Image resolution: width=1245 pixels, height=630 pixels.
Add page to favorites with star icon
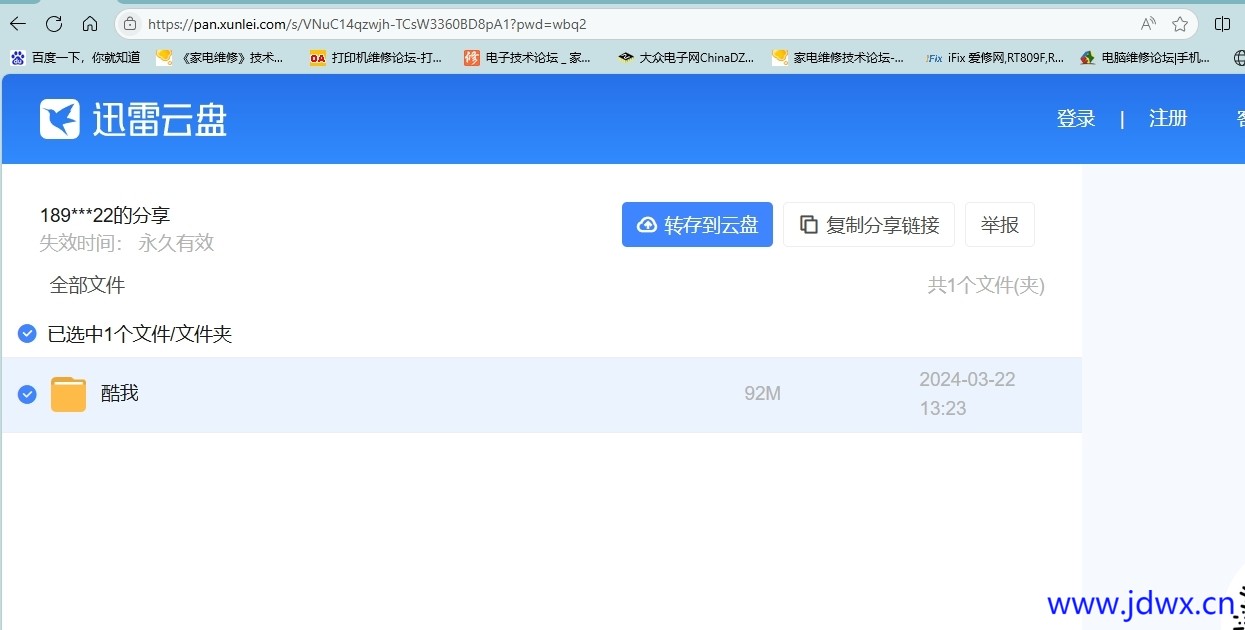[x=1180, y=24]
